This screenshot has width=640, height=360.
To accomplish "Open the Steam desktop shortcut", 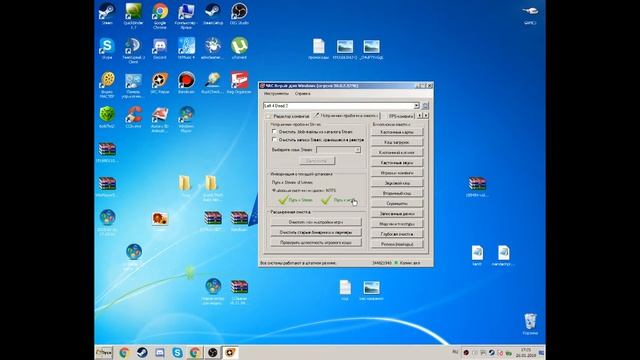I will [107, 13].
